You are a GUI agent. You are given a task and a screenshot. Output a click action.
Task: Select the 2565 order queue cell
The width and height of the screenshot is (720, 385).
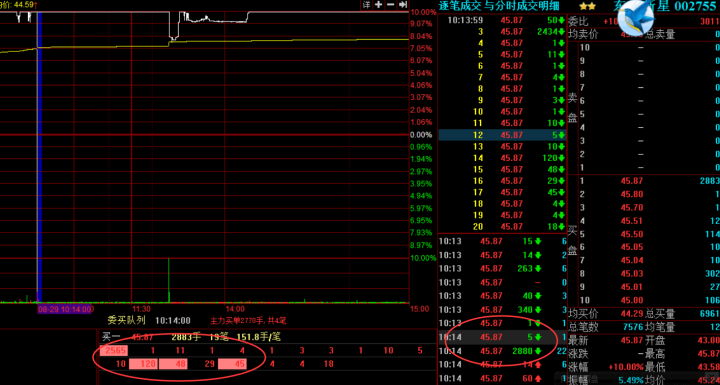[114, 351]
